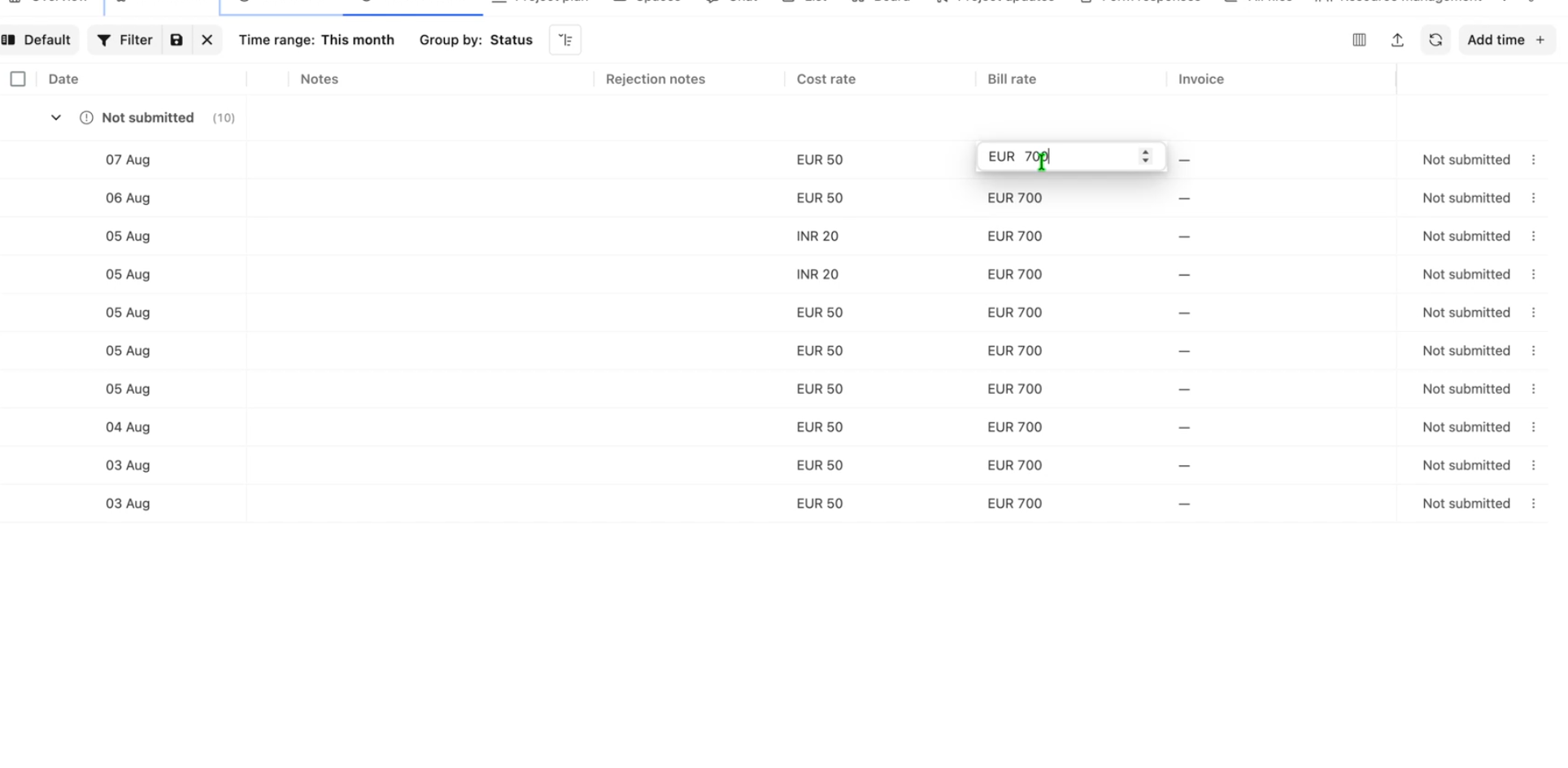Viewport: 1568px width, 768px height.
Task: Increase bill rate with stepper up arrow
Action: 1146,152
